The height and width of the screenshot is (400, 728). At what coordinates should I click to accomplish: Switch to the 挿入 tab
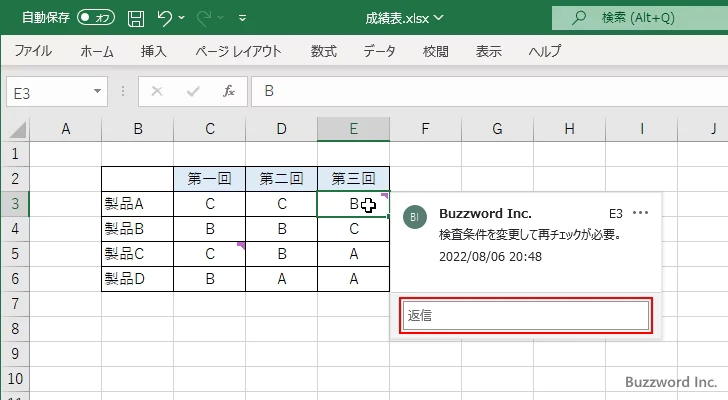[154, 51]
